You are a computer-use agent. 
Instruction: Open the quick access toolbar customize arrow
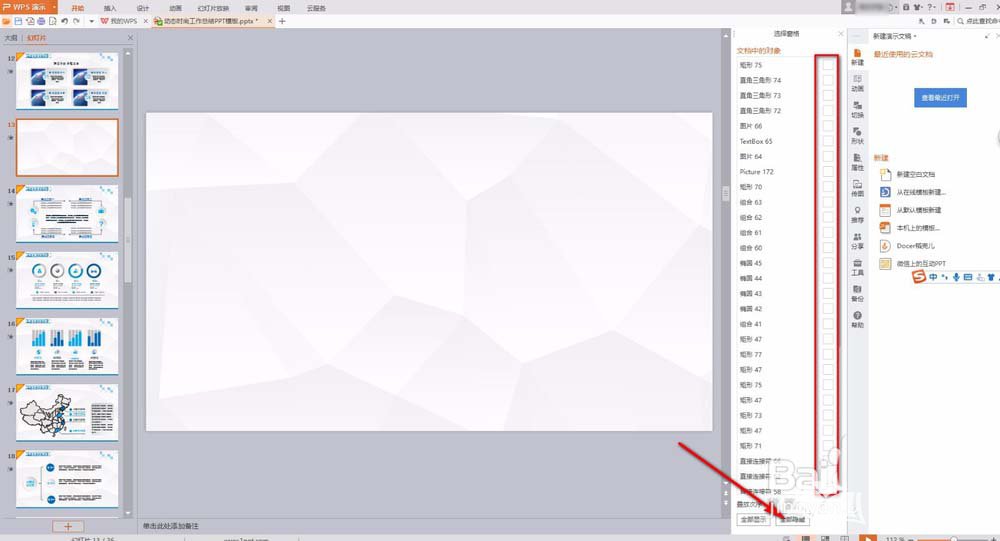click(x=91, y=21)
